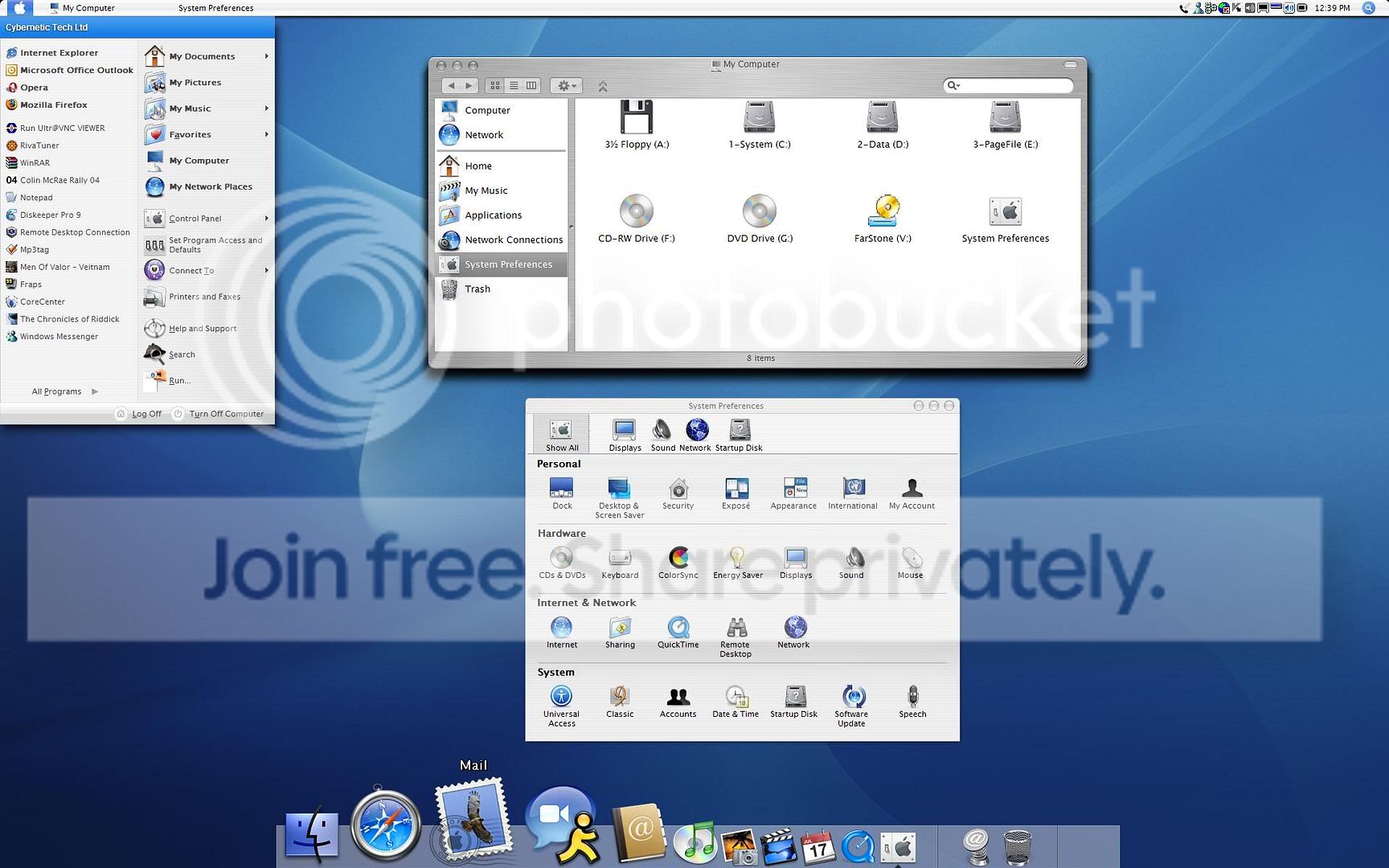Open My Account preferences
1389x868 pixels.
tap(912, 493)
